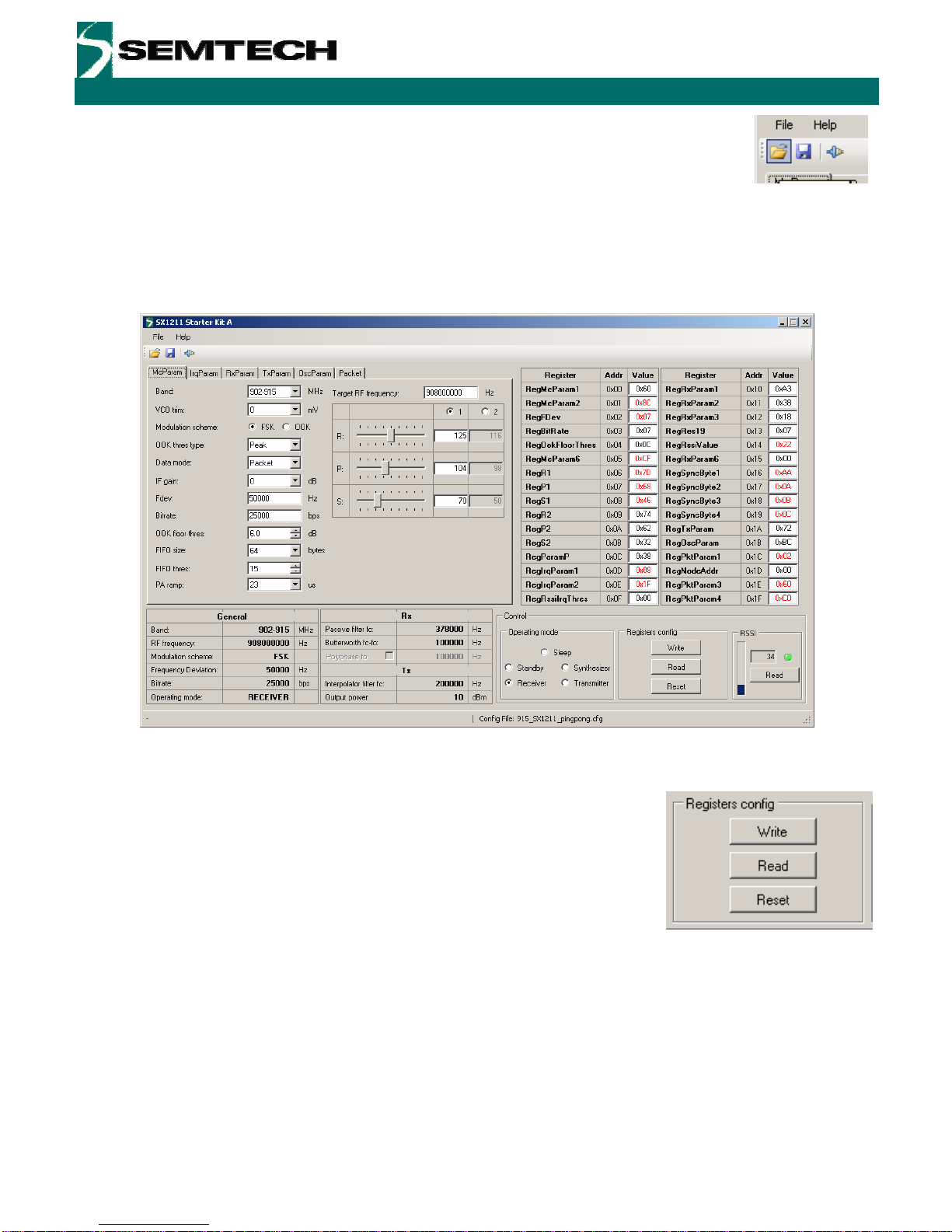
Task: Click the S value field showing 70
Action: point(451,501)
